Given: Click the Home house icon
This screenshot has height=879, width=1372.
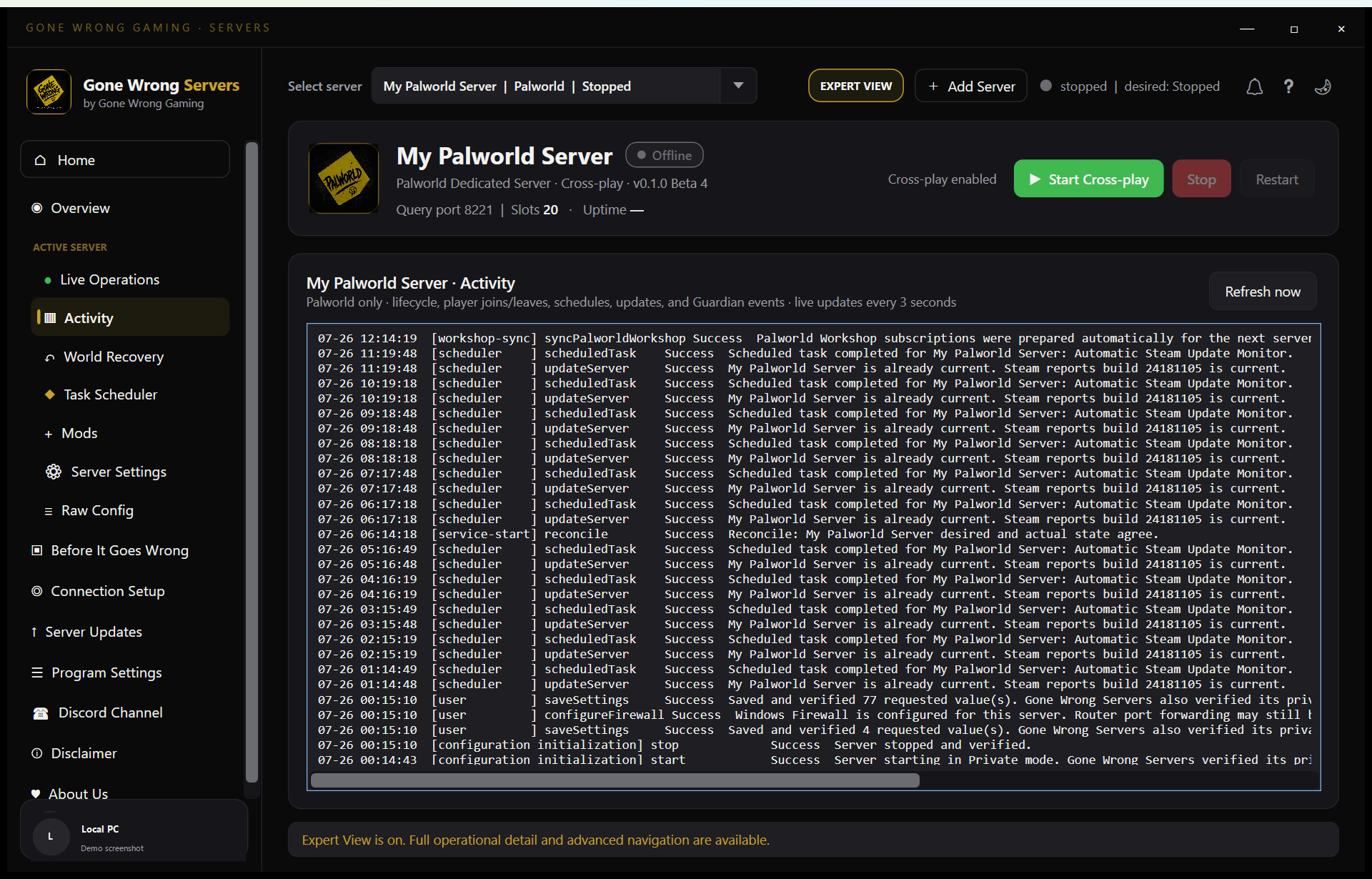Looking at the screenshot, I should pos(41,160).
